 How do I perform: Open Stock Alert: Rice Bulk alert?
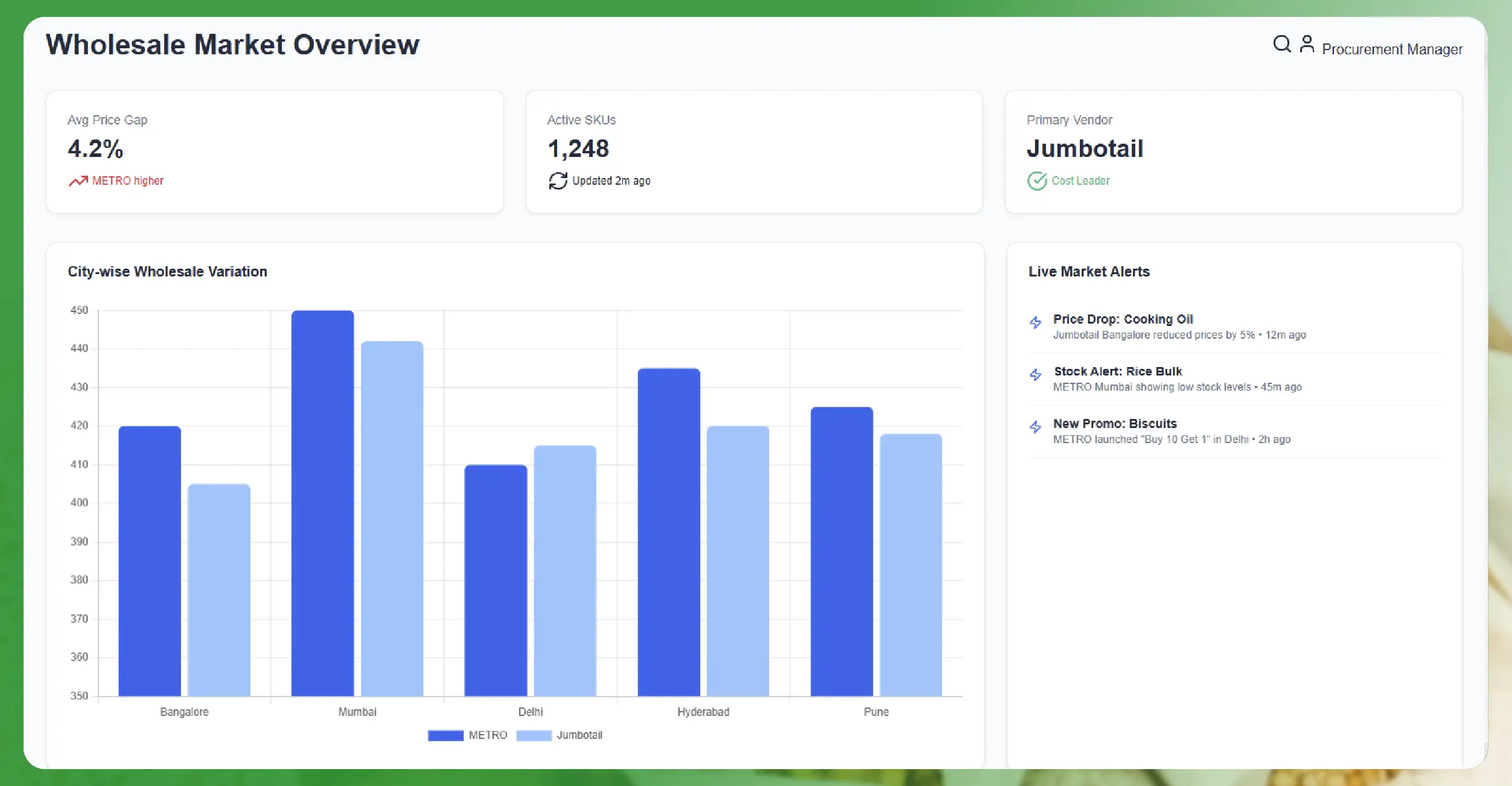click(x=1118, y=371)
